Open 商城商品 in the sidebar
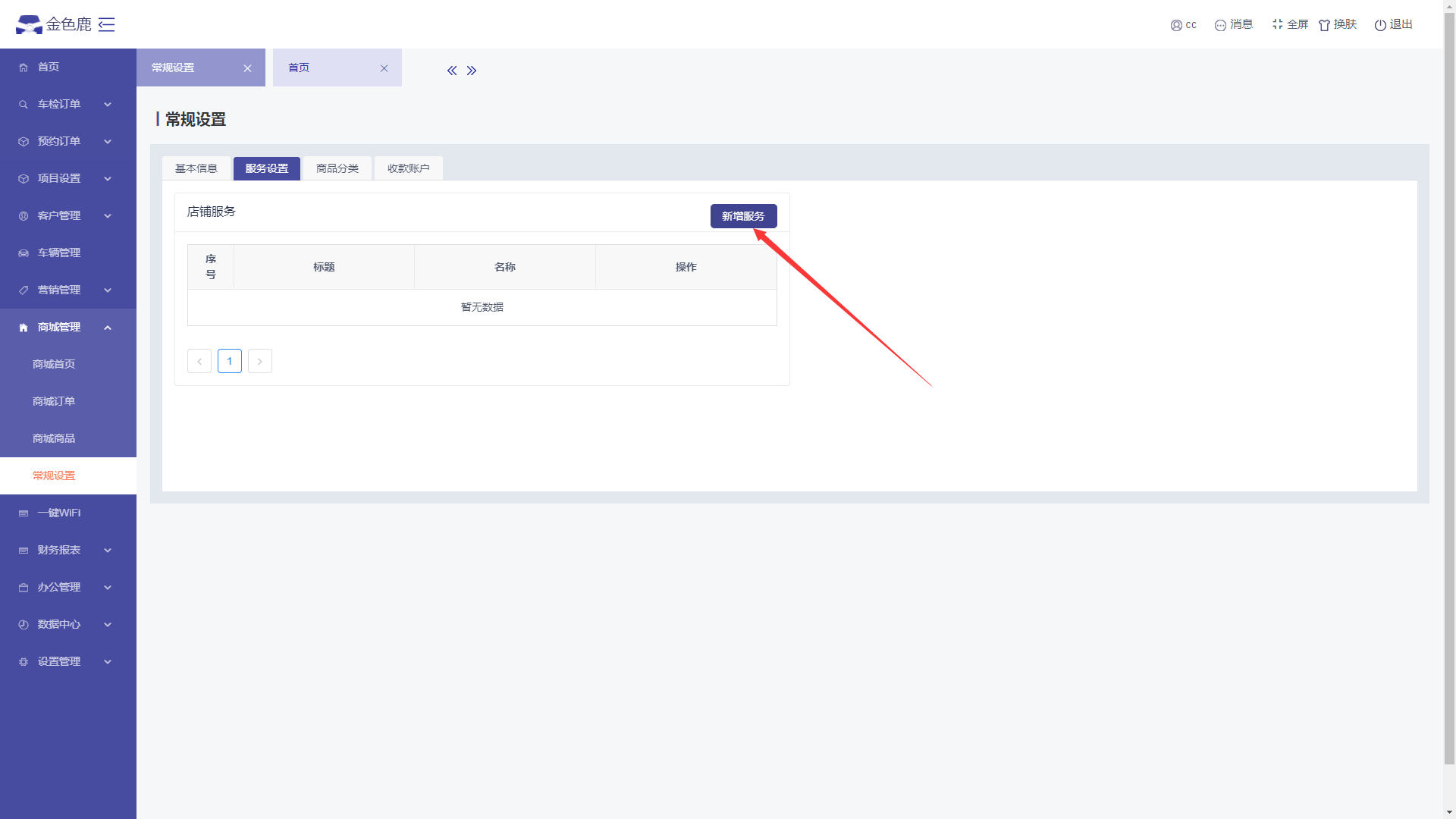1456x819 pixels. [x=68, y=439]
